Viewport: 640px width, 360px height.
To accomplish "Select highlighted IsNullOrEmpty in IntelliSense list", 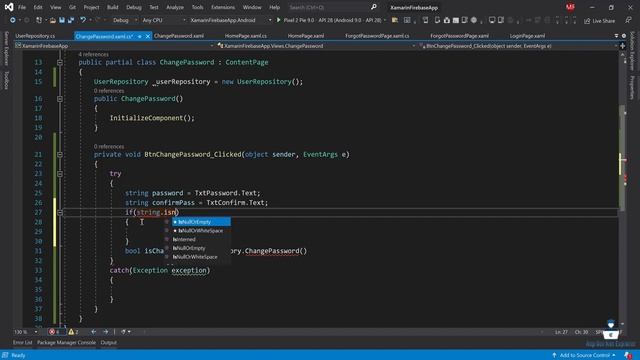I will point(201,222).
